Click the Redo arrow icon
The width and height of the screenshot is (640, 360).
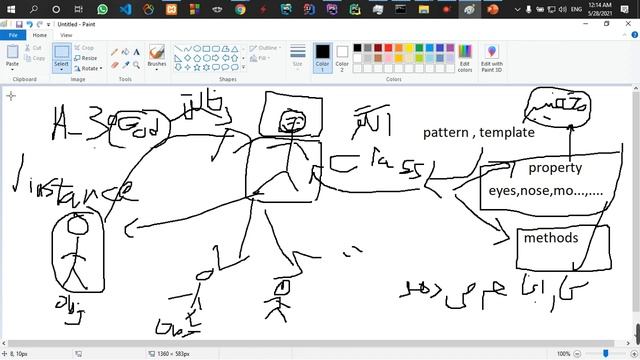point(40,24)
